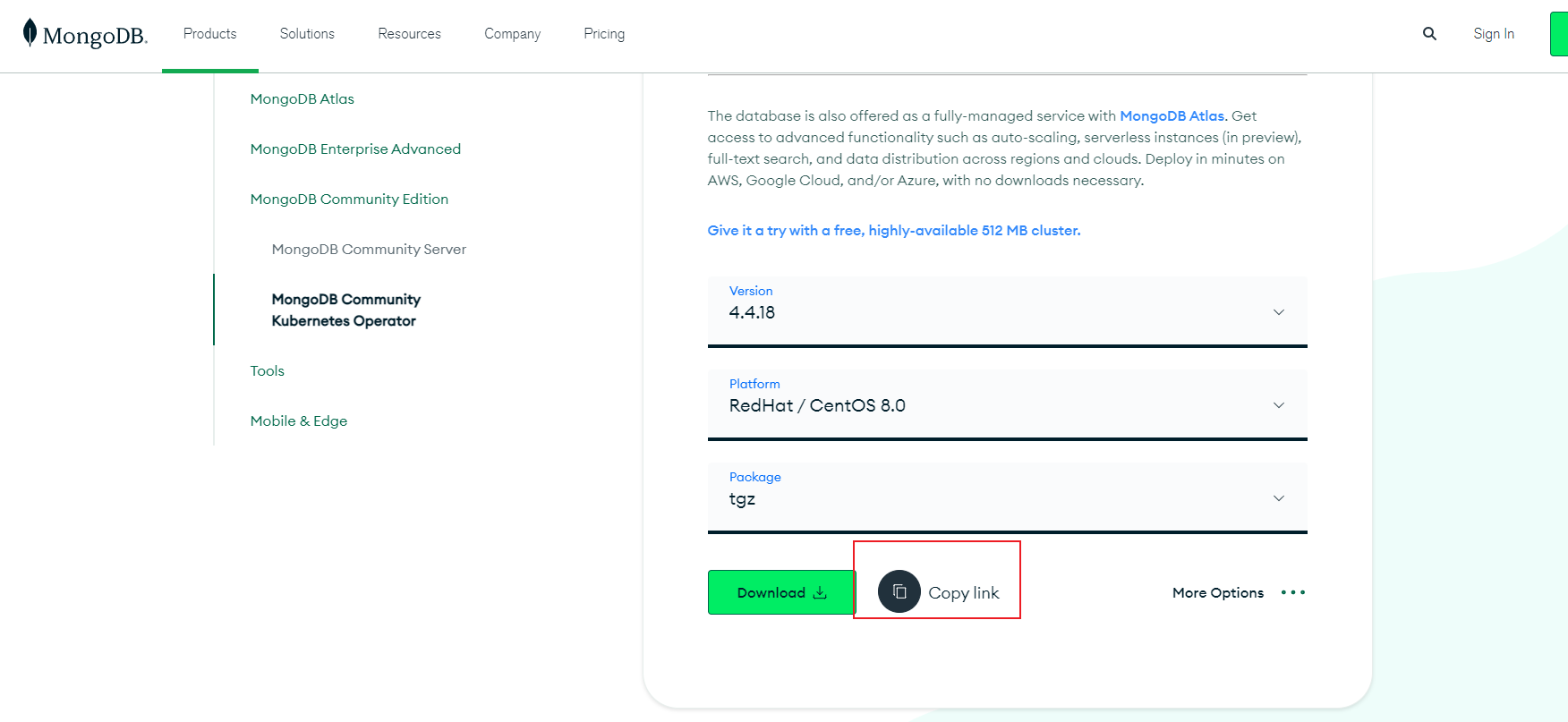Expand the Version dropdown chevron
This screenshot has width=1568, height=722.
pos(1279,312)
